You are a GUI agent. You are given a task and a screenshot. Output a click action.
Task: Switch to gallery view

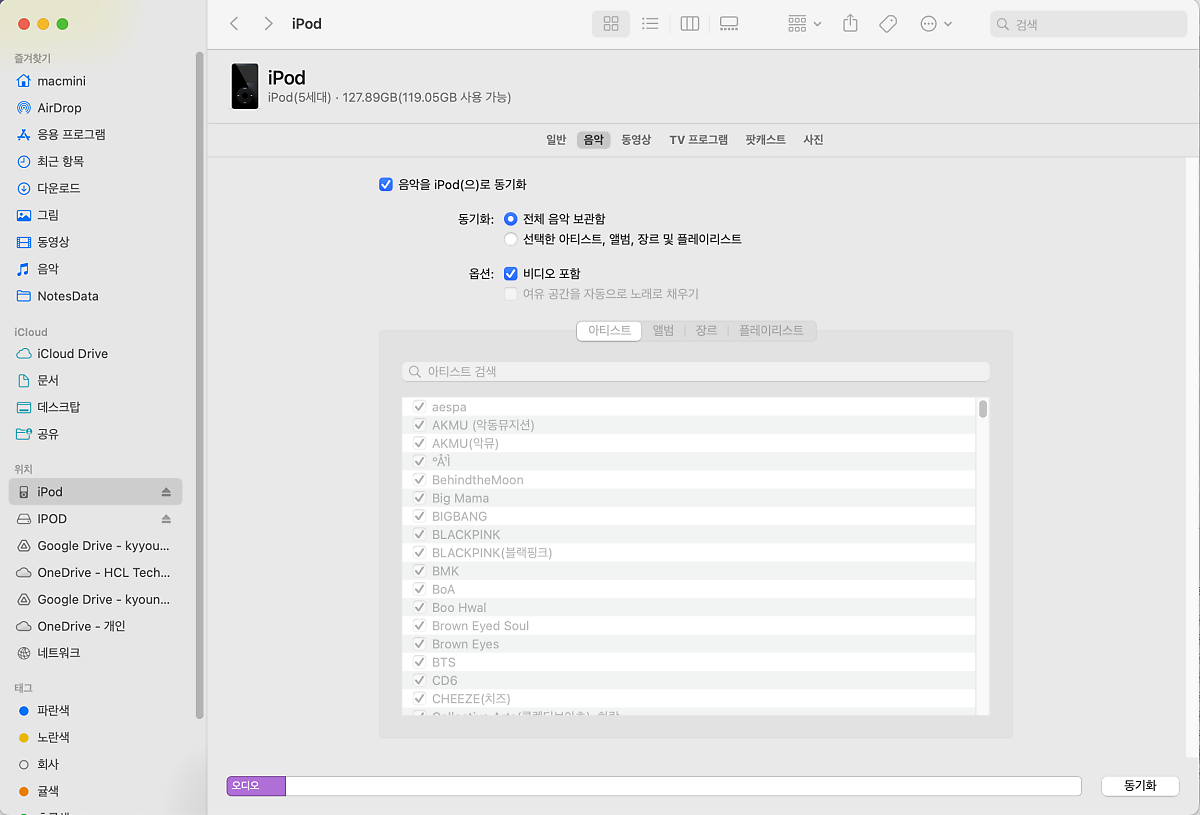point(729,23)
